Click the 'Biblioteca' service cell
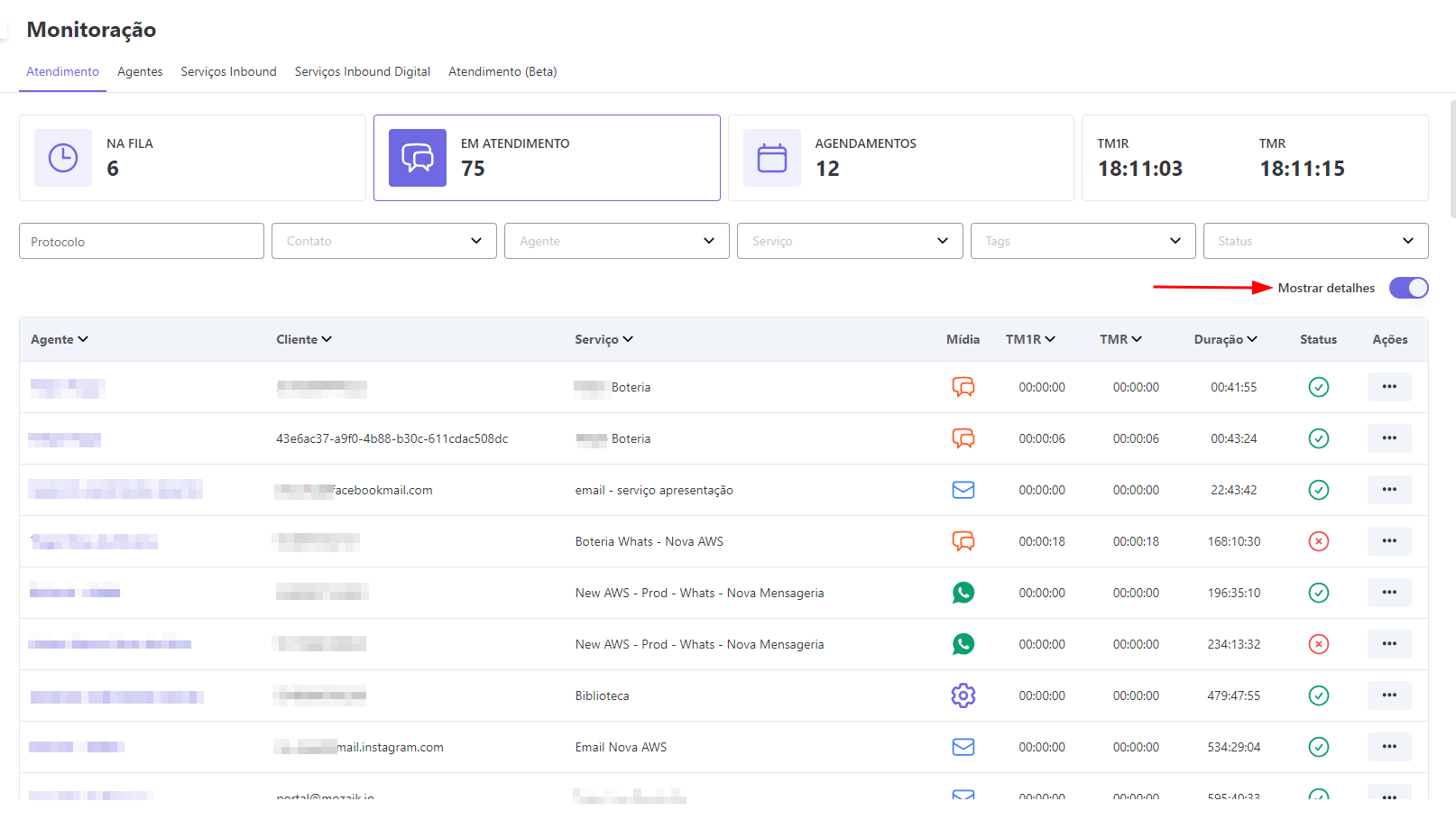This screenshot has width=1456, height=820. coord(603,696)
